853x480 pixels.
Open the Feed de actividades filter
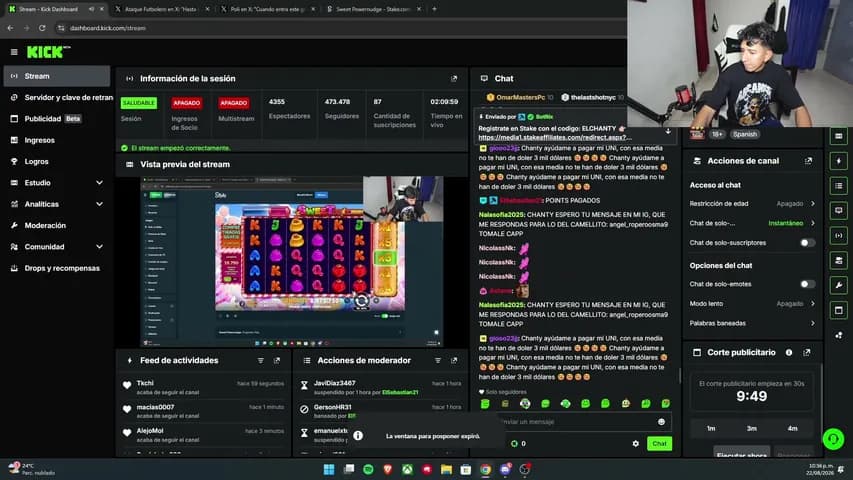click(x=261, y=361)
